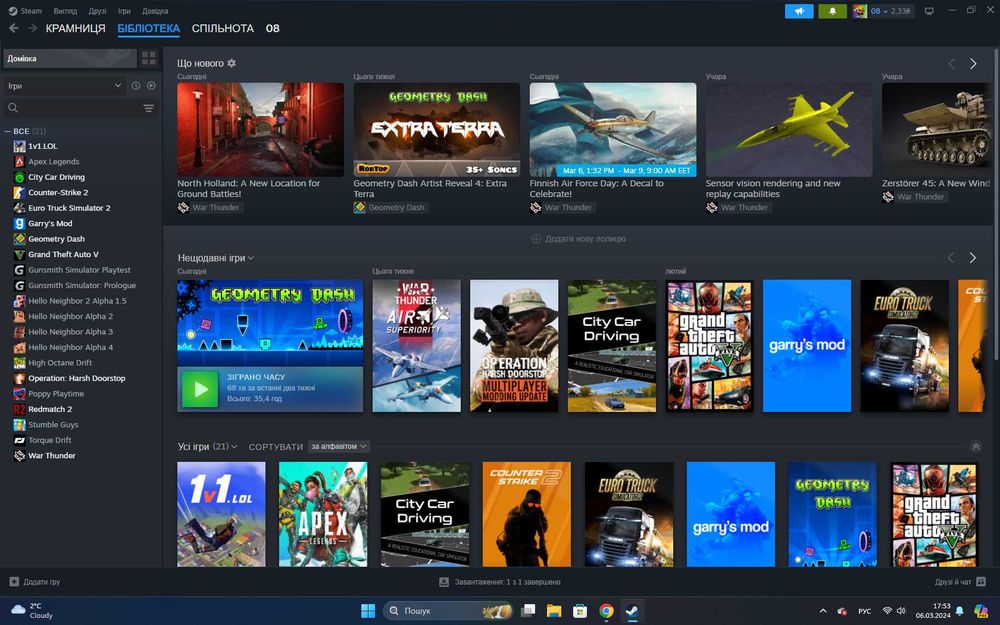Click the Add a game plus icon
The width and height of the screenshot is (1000, 625).
click(x=14, y=582)
